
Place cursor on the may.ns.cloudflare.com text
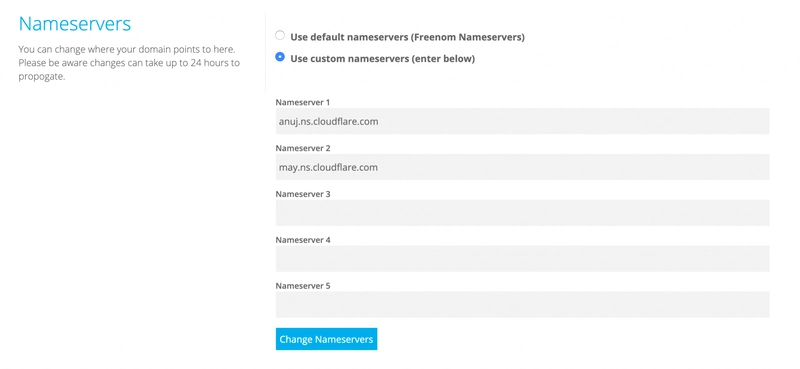pyautogui.click(x=328, y=167)
